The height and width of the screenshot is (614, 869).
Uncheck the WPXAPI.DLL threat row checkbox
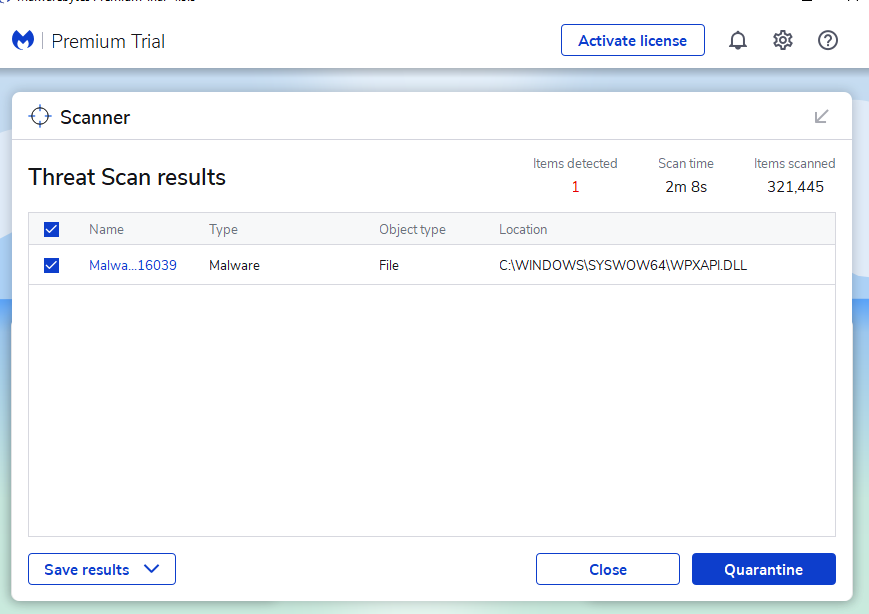tap(52, 265)
